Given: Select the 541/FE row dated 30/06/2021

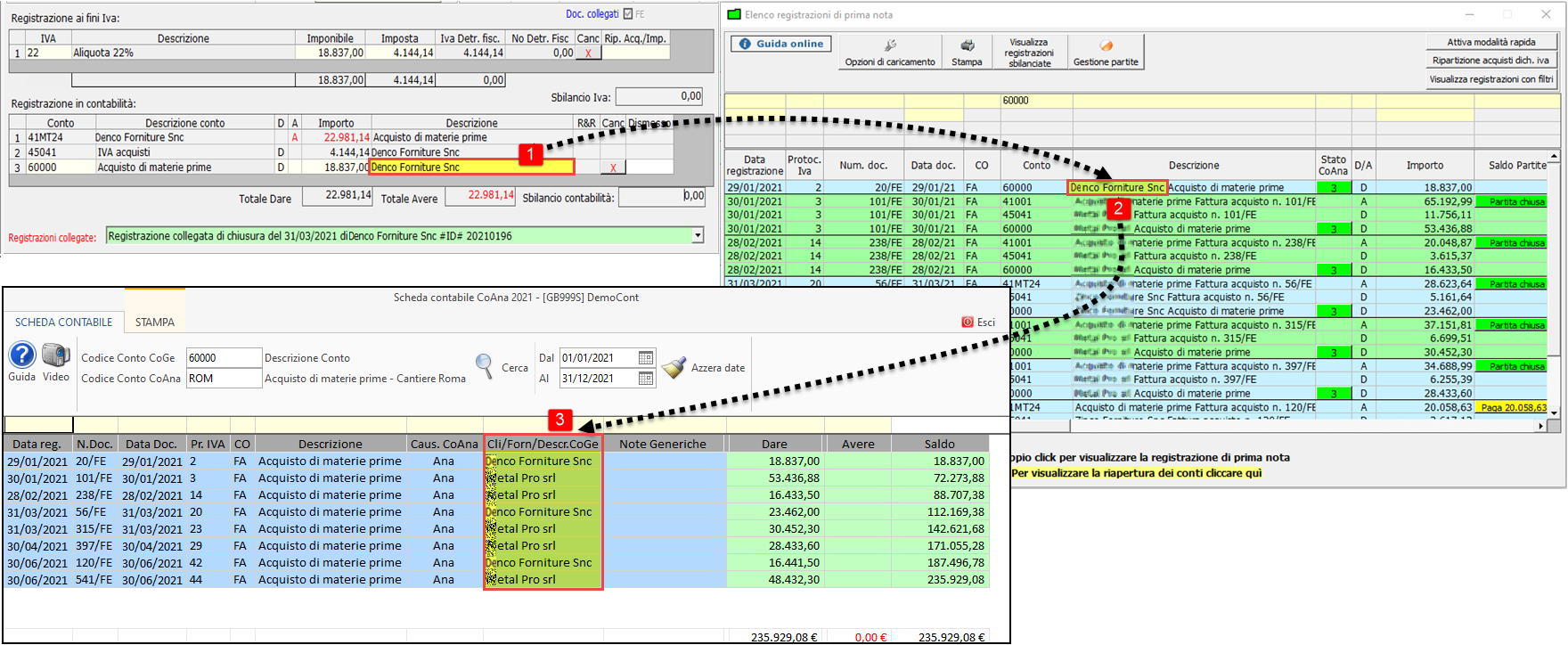Looking at the screenshot, I should (x=496, y=580).
